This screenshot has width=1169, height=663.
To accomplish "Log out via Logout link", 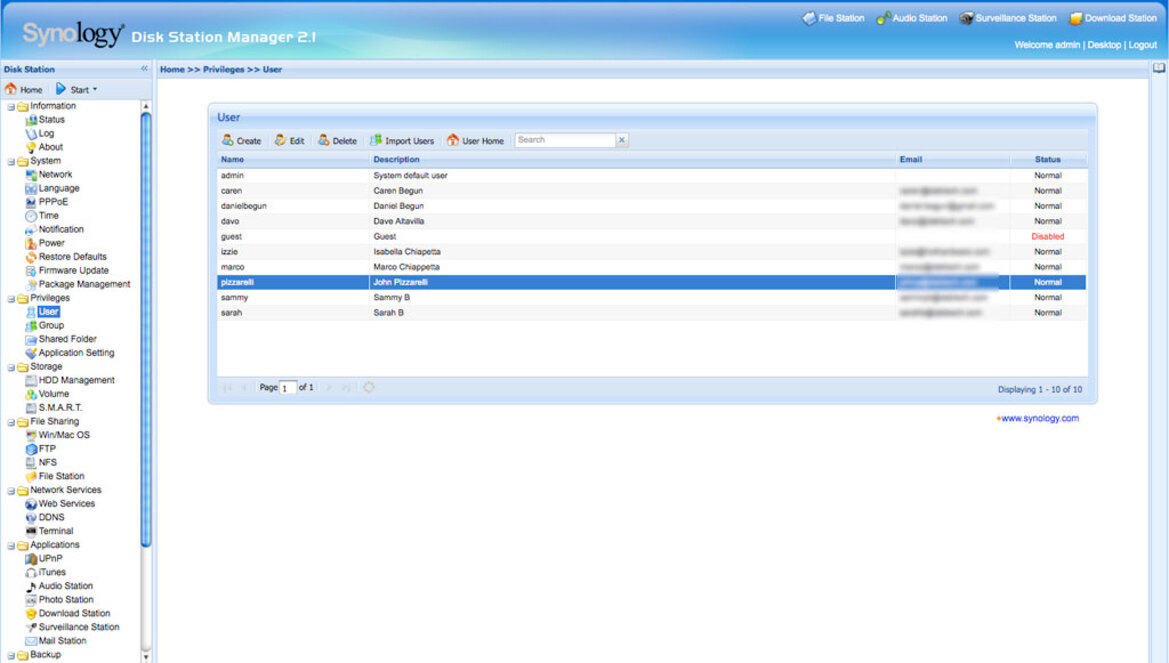I will (x=1142, y=45).
